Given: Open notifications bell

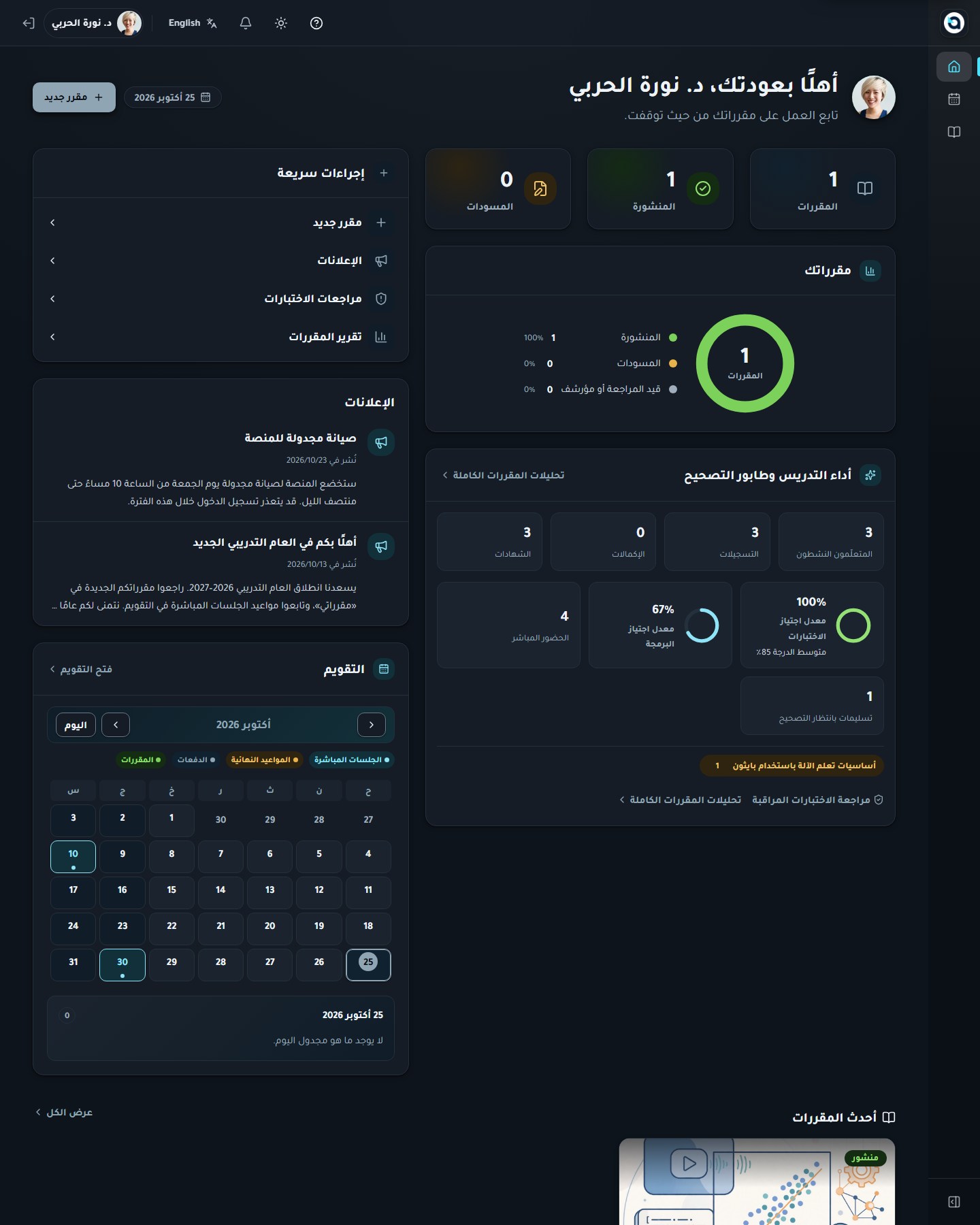Looking at the screenshot, I should (x=246, y=23).
